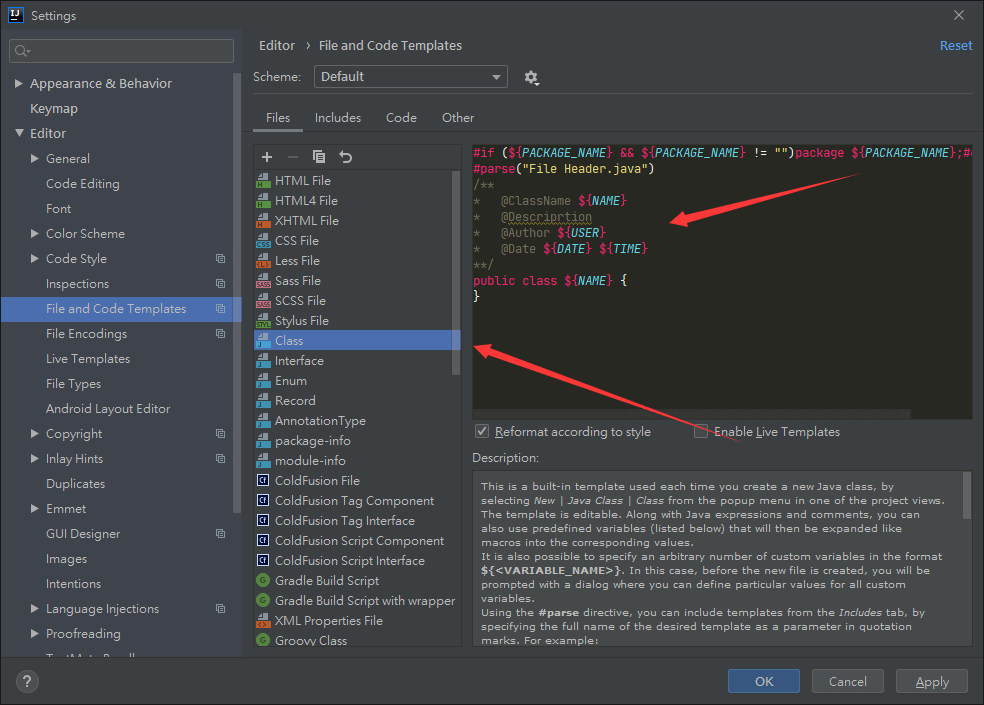Open the scheme gear settings icon
Image resolution: width=984 pixels, height=705 pixels.
pyautogui.click(x=531, y=77)
